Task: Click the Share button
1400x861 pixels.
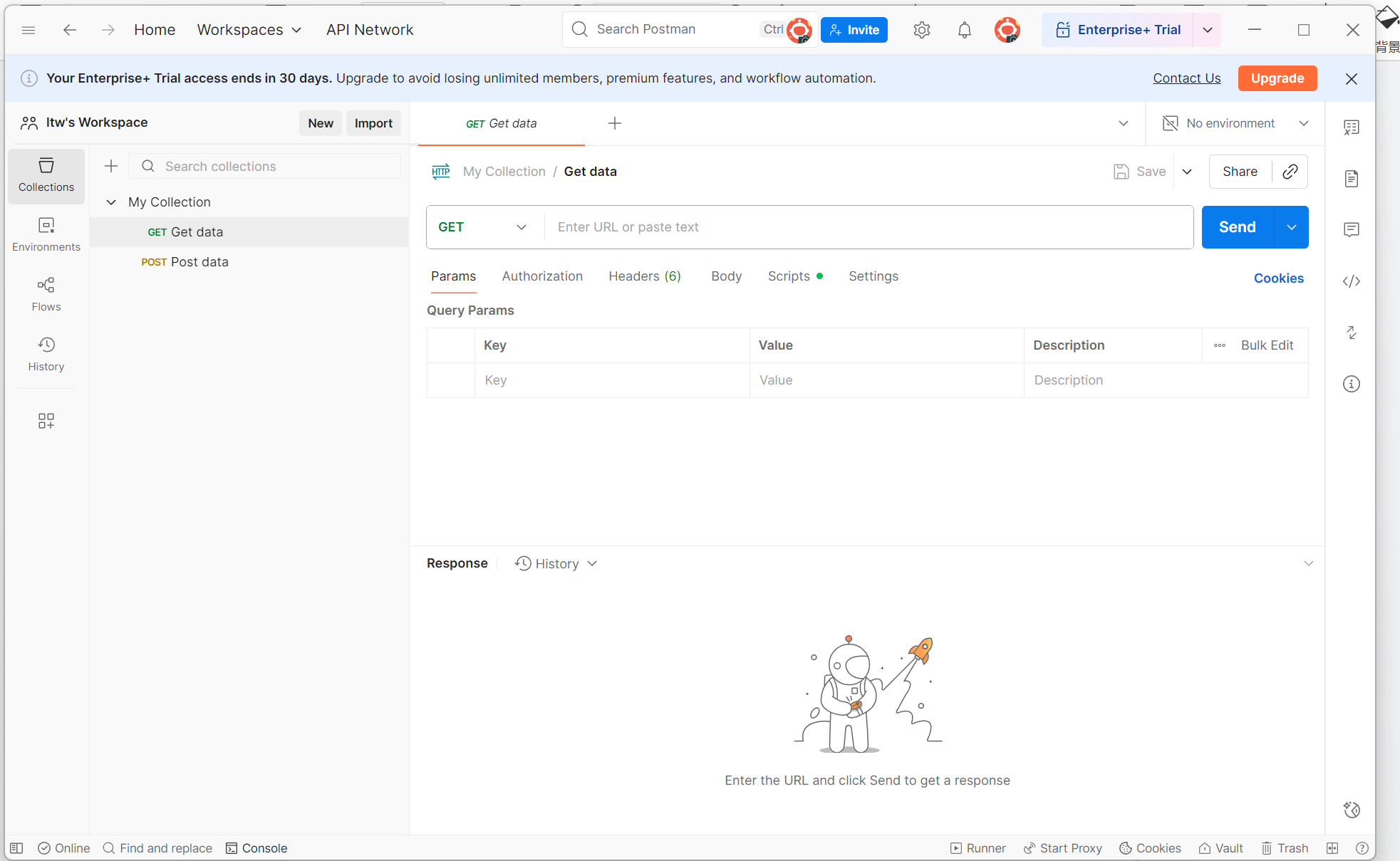Action: coord(1240,172)
